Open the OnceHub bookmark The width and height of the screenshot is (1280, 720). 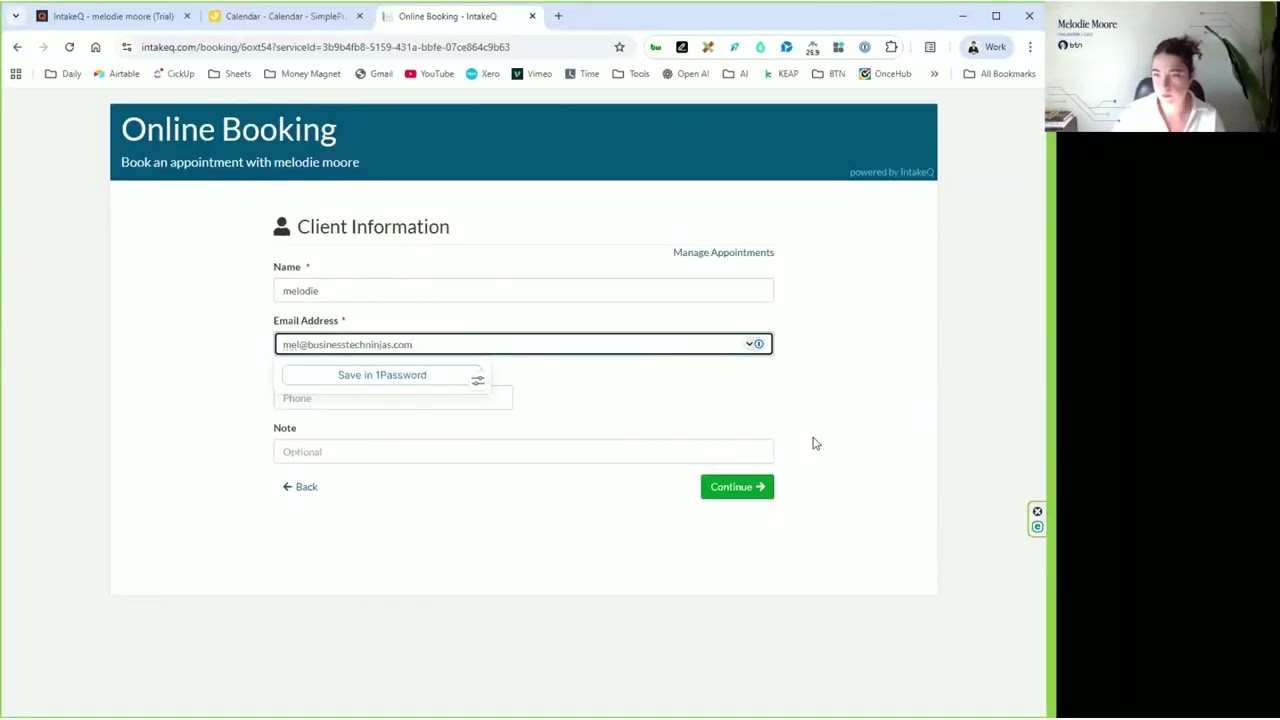(885, 74)
